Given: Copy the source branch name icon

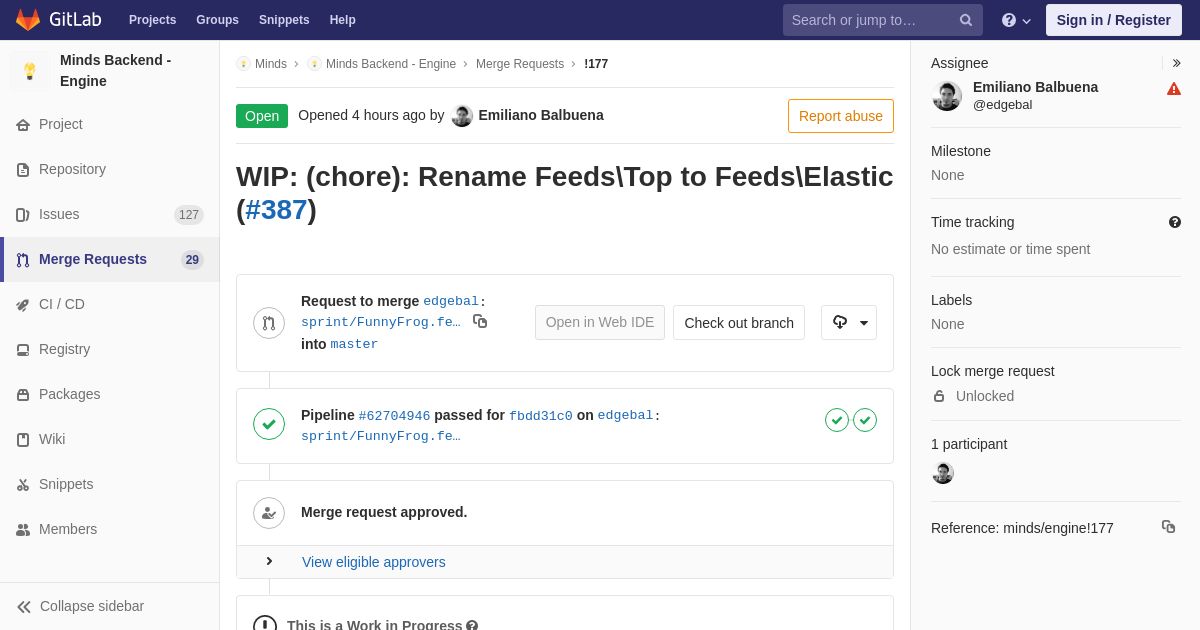Looking at the screenshot, I should (x=480, y=321).
